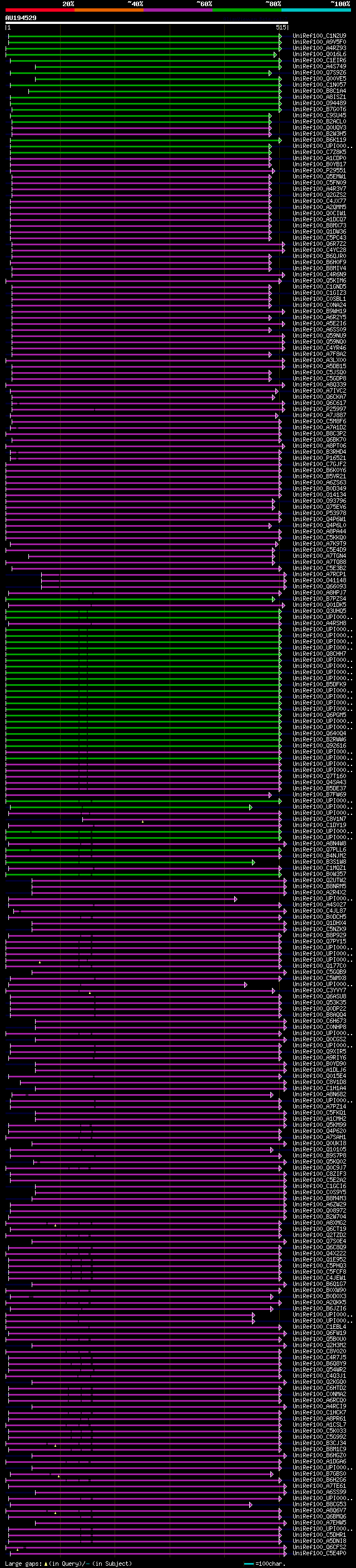Select hit label UniRef100_A8ISZ1
Screen dimensions: 356x1568
[x=319, y=97]
